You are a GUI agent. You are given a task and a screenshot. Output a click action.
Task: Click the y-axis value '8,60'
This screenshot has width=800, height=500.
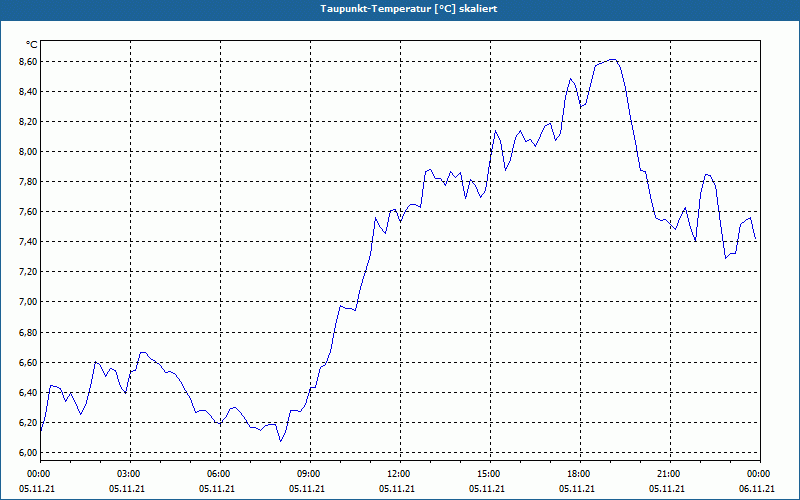pos(29,62)
